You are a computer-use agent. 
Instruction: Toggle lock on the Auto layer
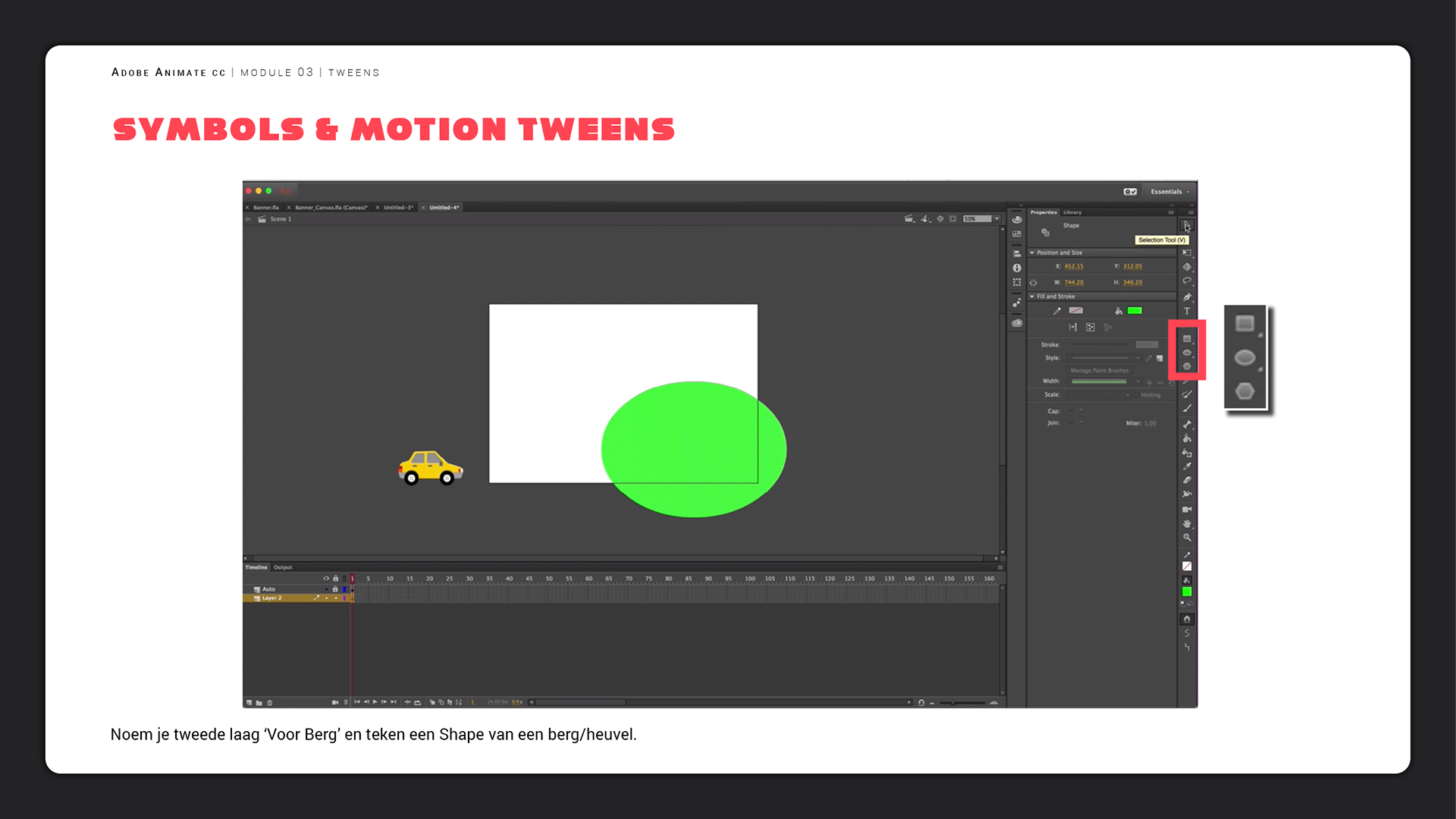click(335, 589)
